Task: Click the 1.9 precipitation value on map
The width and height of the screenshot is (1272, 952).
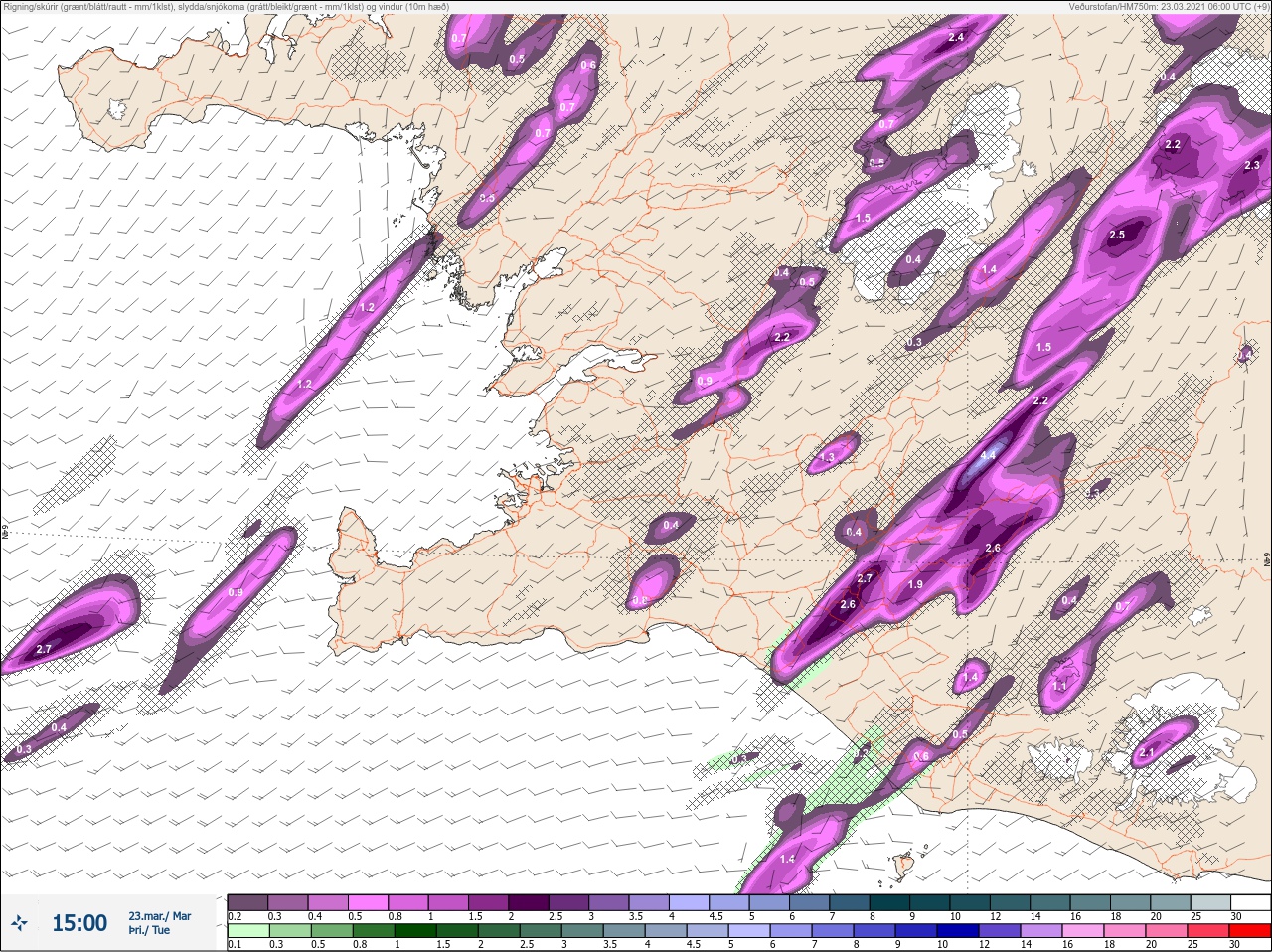Action: tap(915, 584)
